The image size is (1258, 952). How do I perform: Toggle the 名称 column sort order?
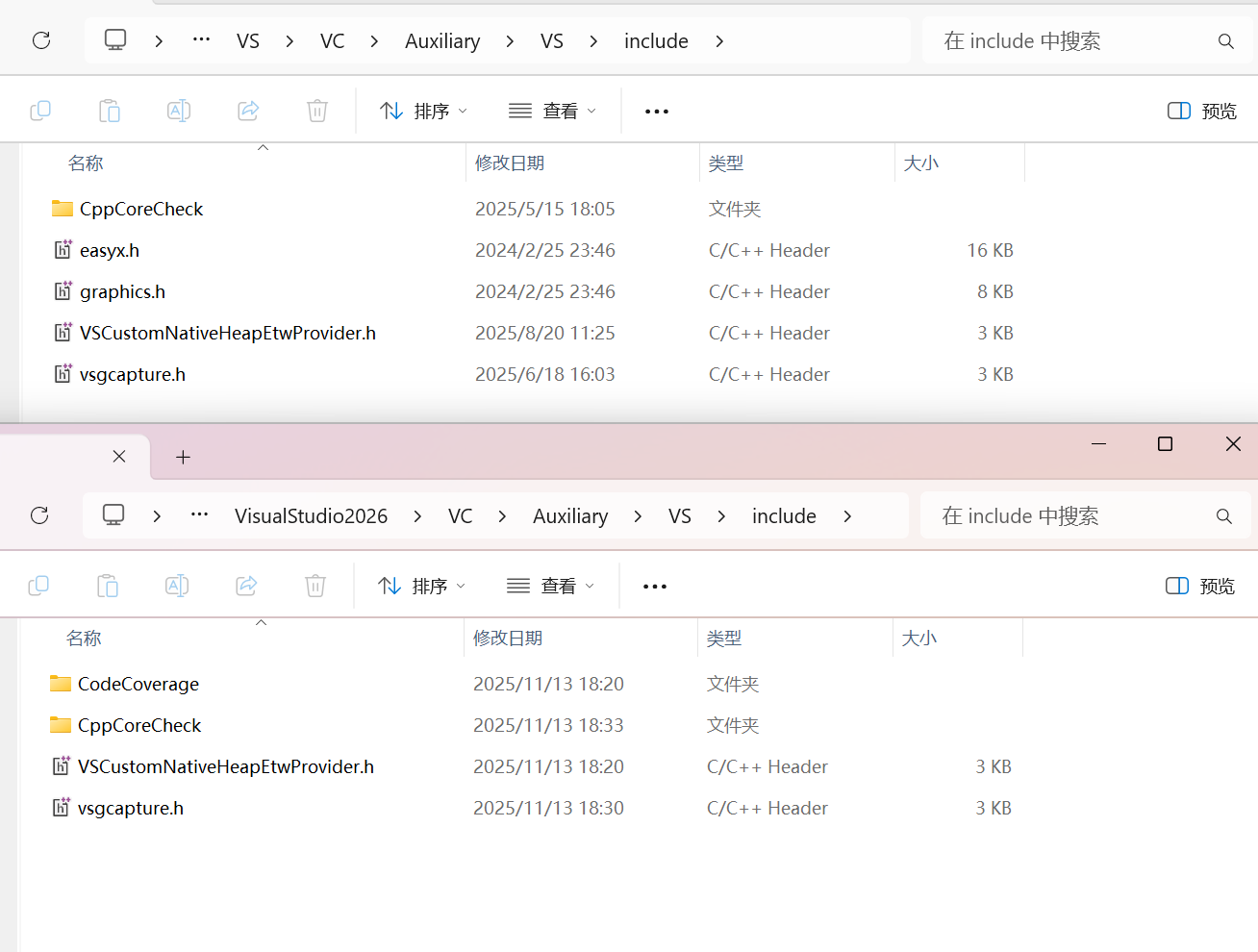click(86, 163)
